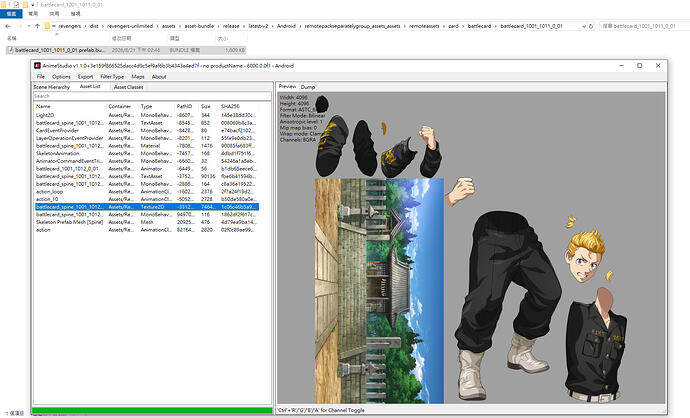The image size is (690, 418).
Task: Open the Options menu in AnimeStudio
Action: coord(61,77)
